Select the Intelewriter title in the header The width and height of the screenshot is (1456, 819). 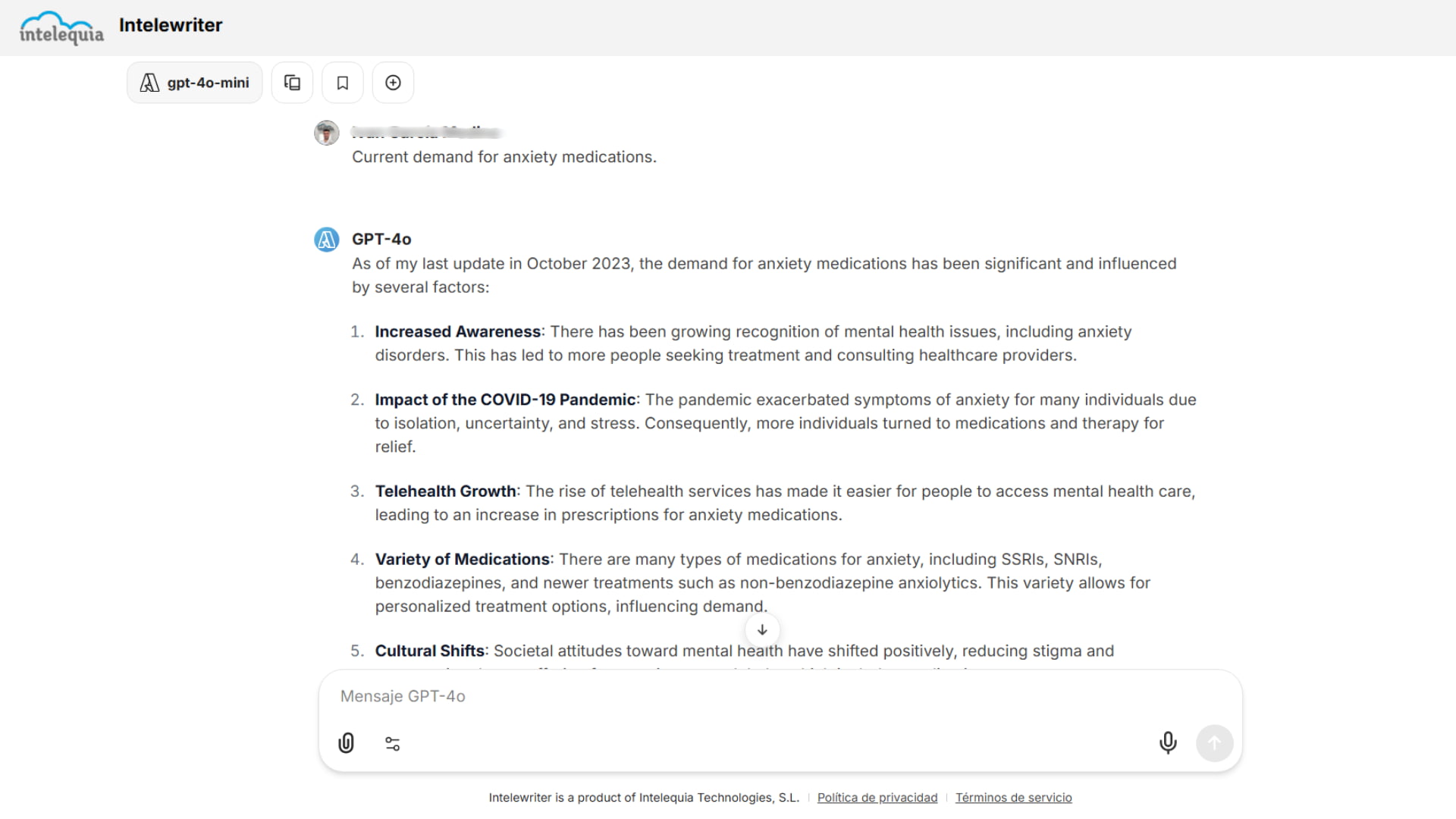pyautogui.click(x=171, y=25)
